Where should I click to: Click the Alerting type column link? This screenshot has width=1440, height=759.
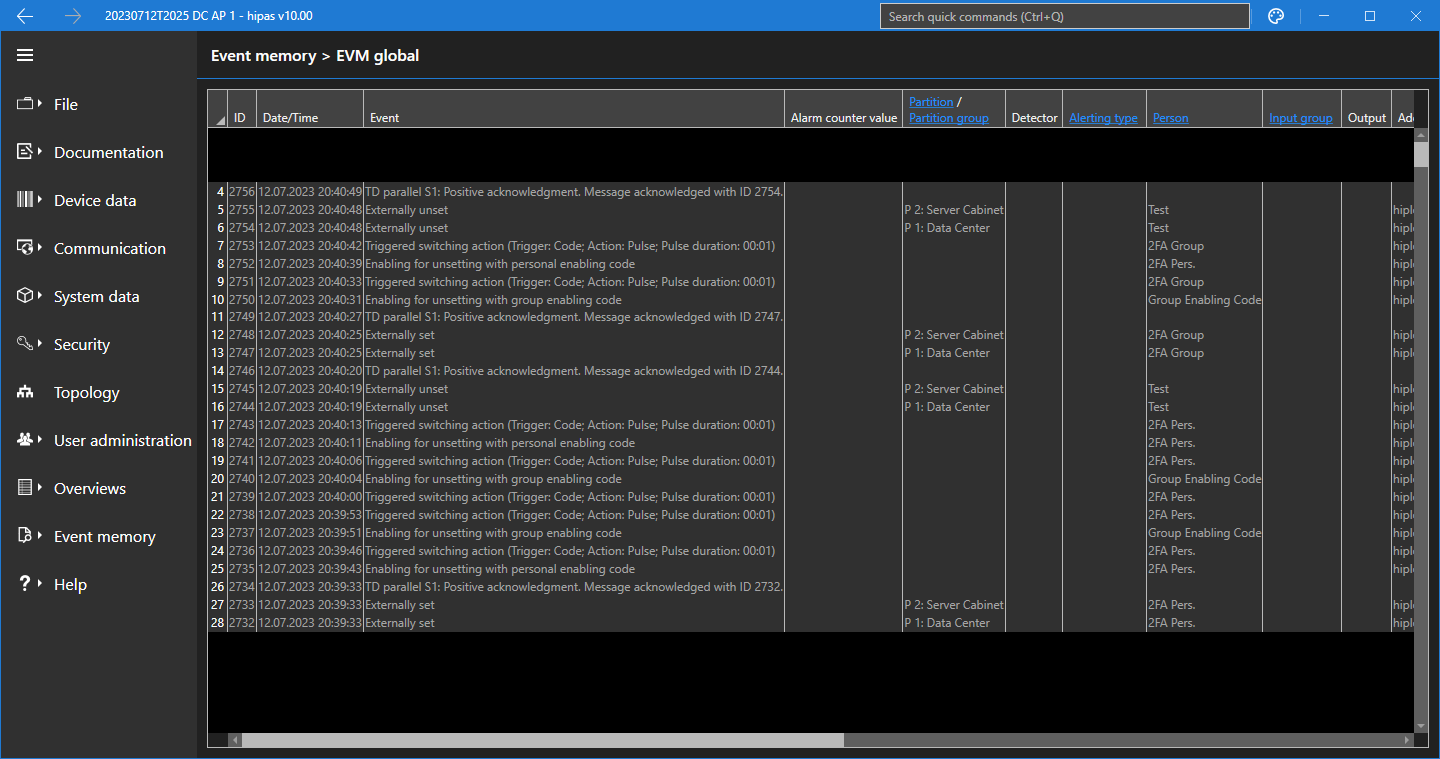(1103, 118)
